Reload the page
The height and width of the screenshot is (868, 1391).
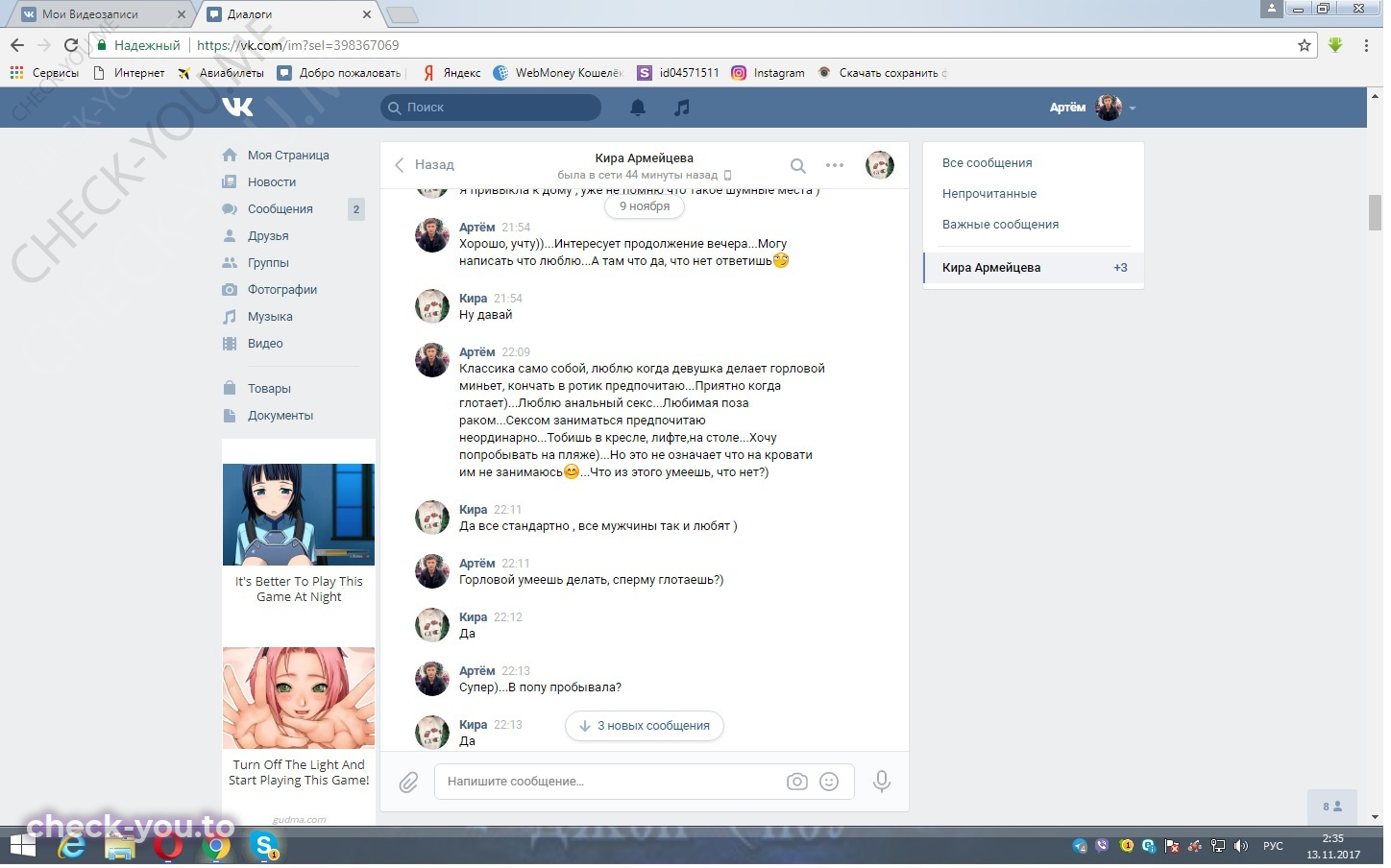pyautogui.click(x=70, y=45)
